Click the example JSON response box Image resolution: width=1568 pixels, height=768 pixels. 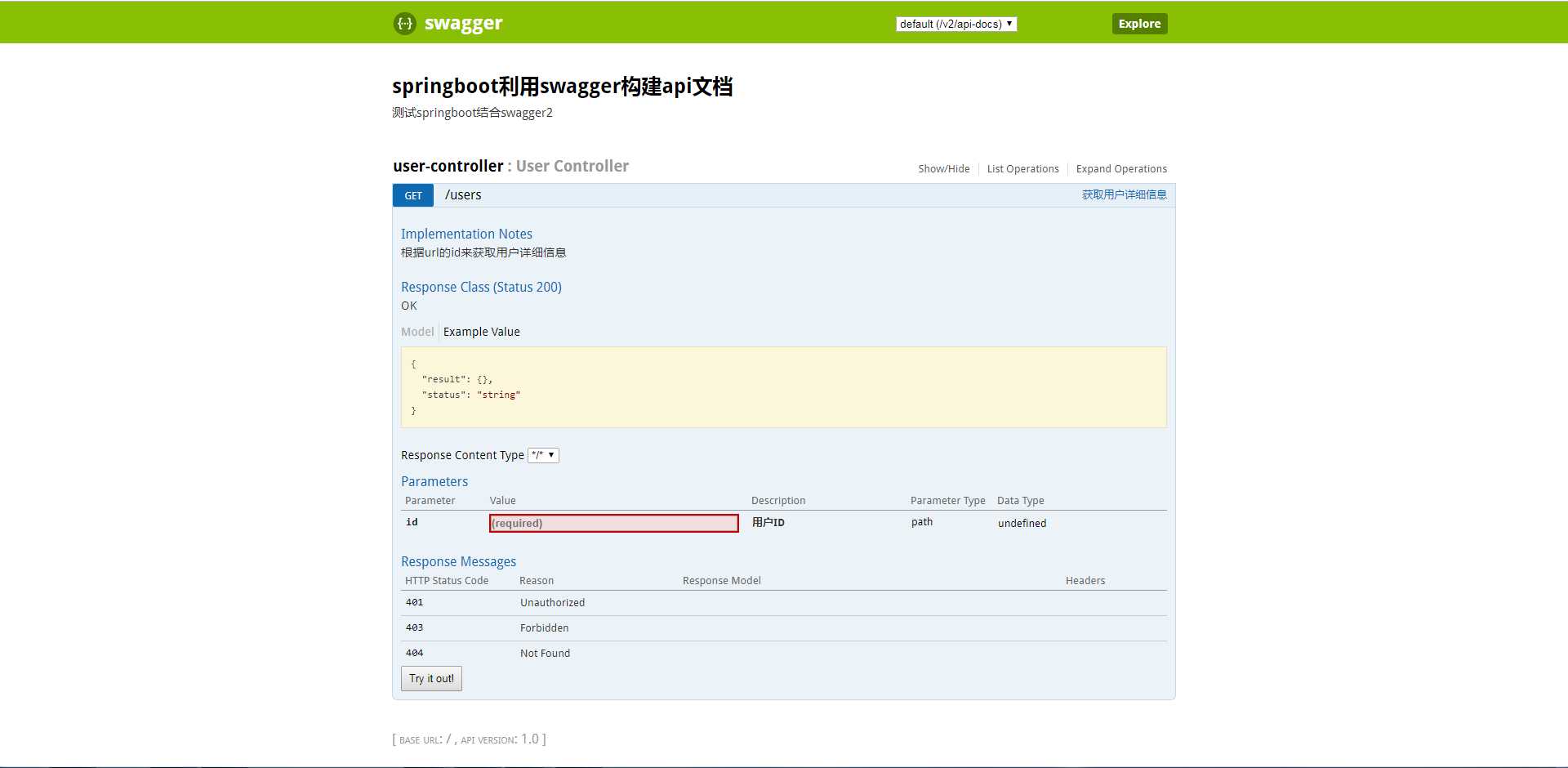point(783,387)
